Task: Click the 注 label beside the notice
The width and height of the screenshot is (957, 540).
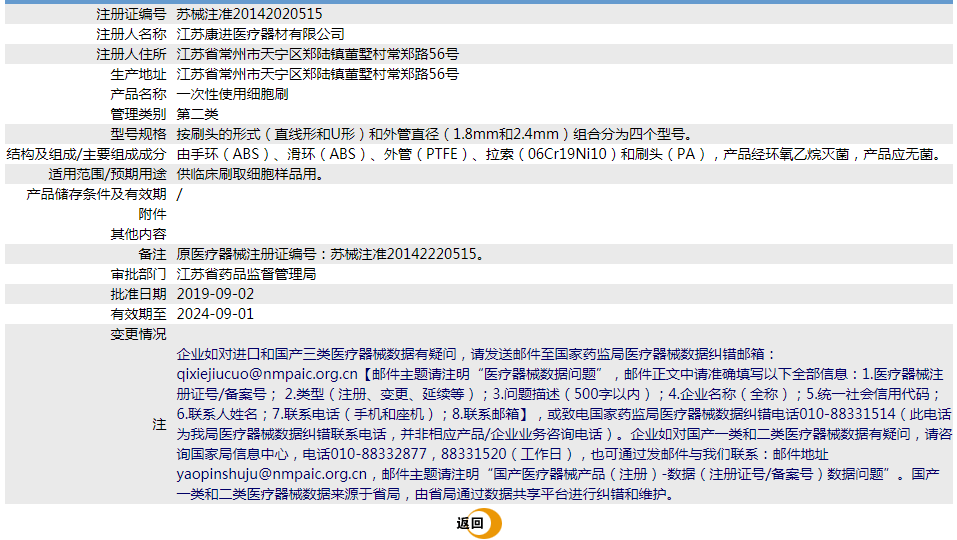Action: point(159,425)
